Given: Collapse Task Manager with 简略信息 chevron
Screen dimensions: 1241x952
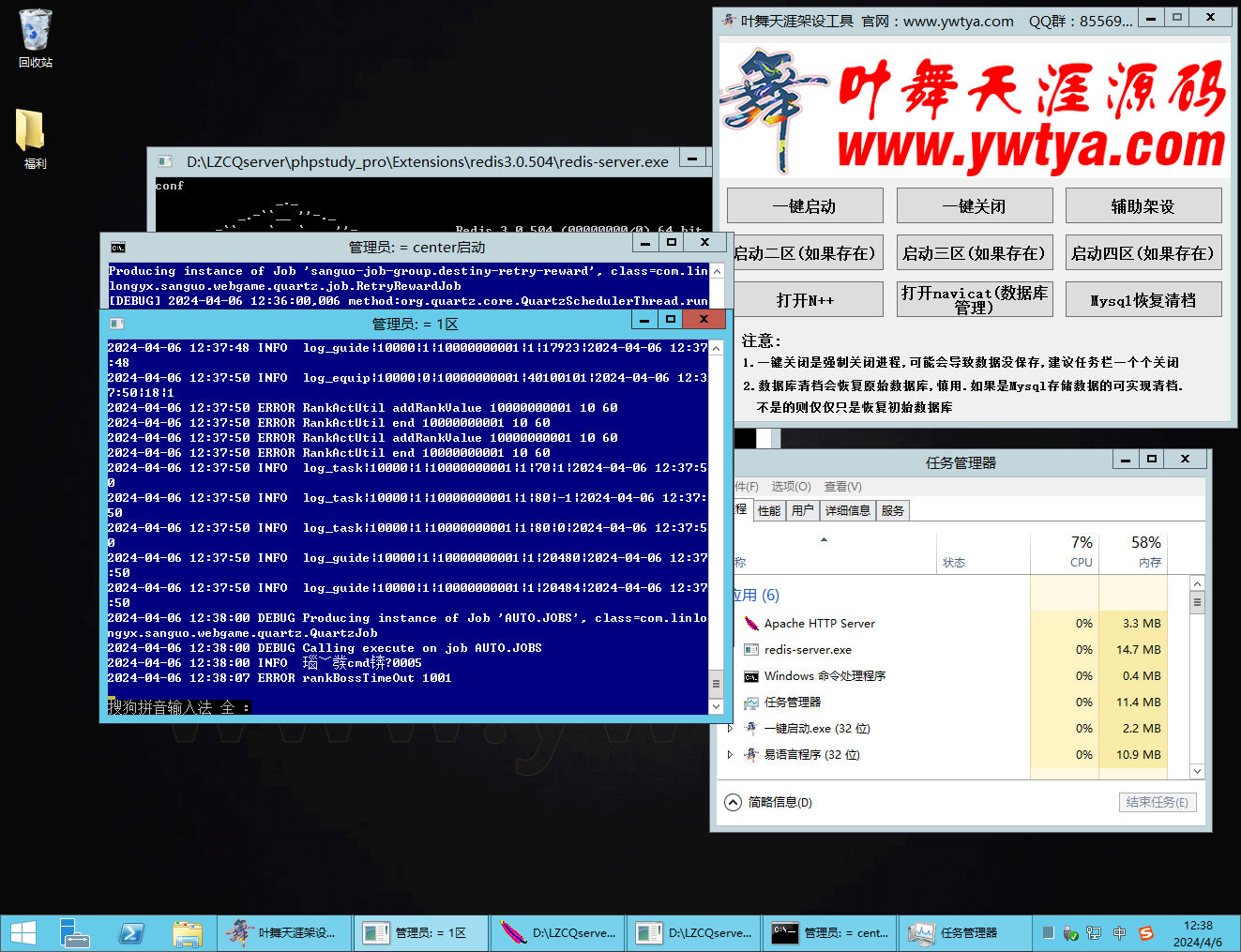Looking at the screenshot, I should (734, 803).
